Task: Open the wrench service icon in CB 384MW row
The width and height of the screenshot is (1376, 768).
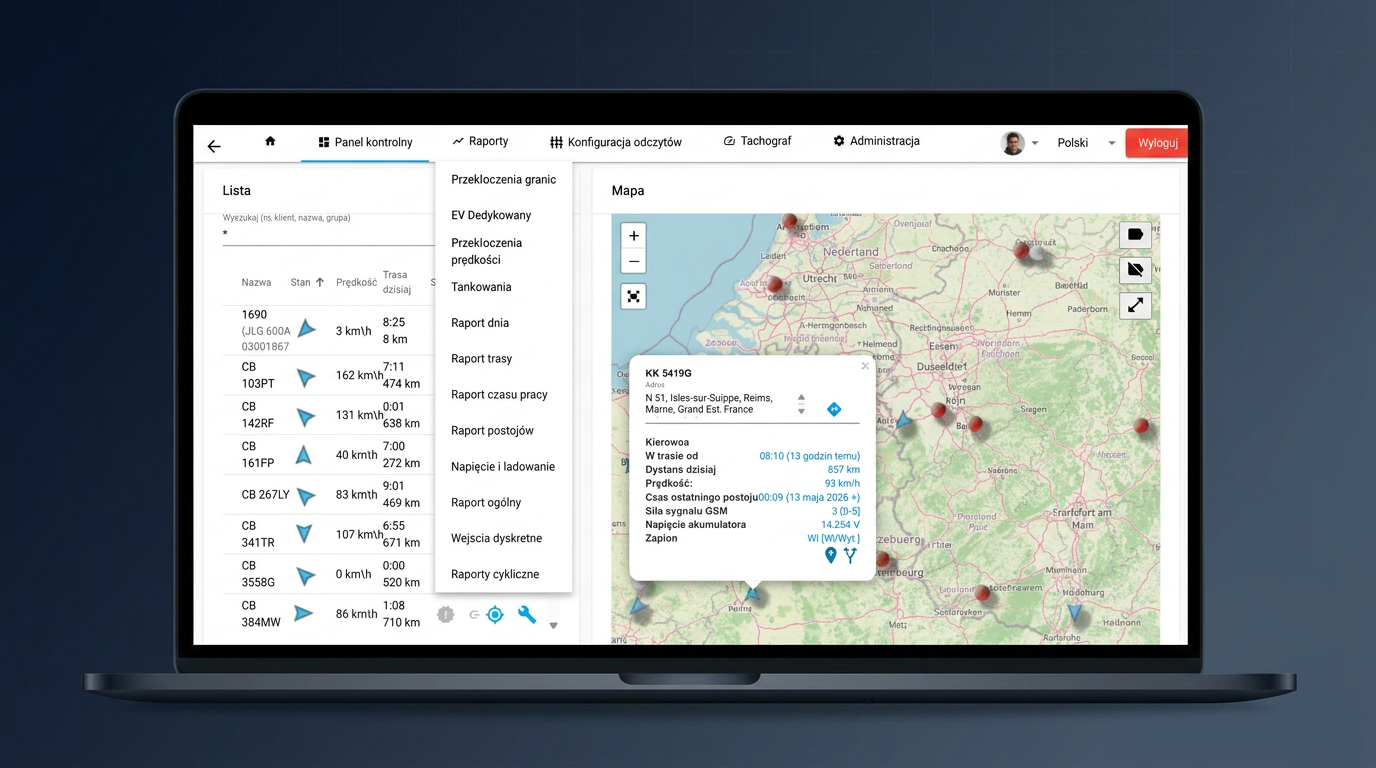Action: coord(527,614)
